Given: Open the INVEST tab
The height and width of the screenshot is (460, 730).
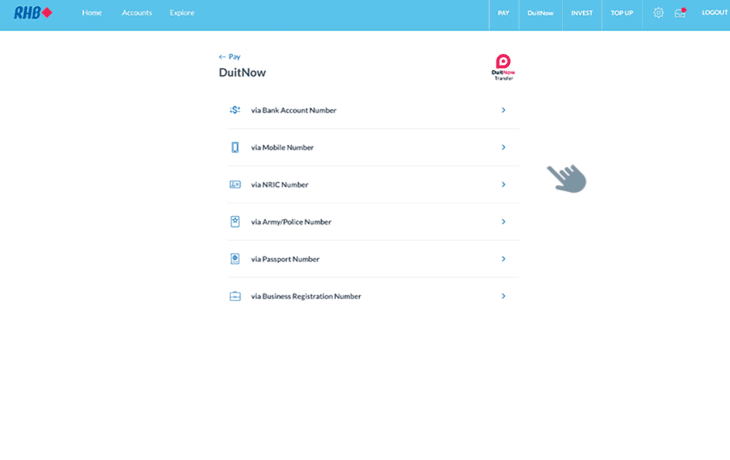Looking at the screenshot, I should click(581, 13).
